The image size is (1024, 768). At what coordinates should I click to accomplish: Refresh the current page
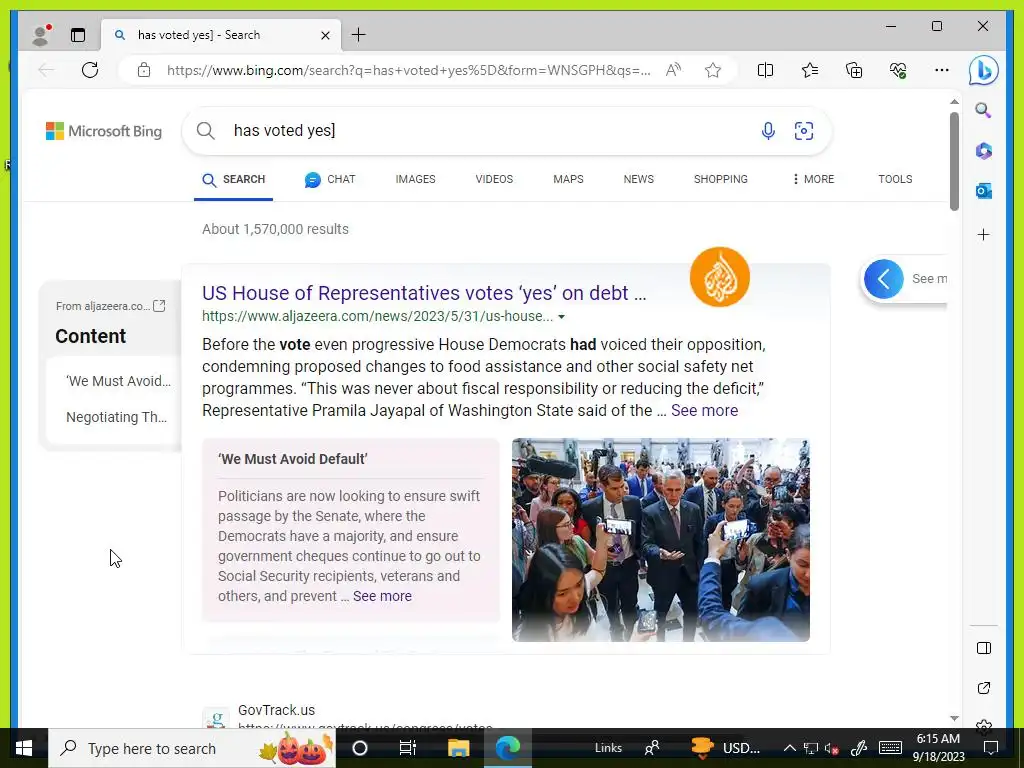[x=90, y=70]
